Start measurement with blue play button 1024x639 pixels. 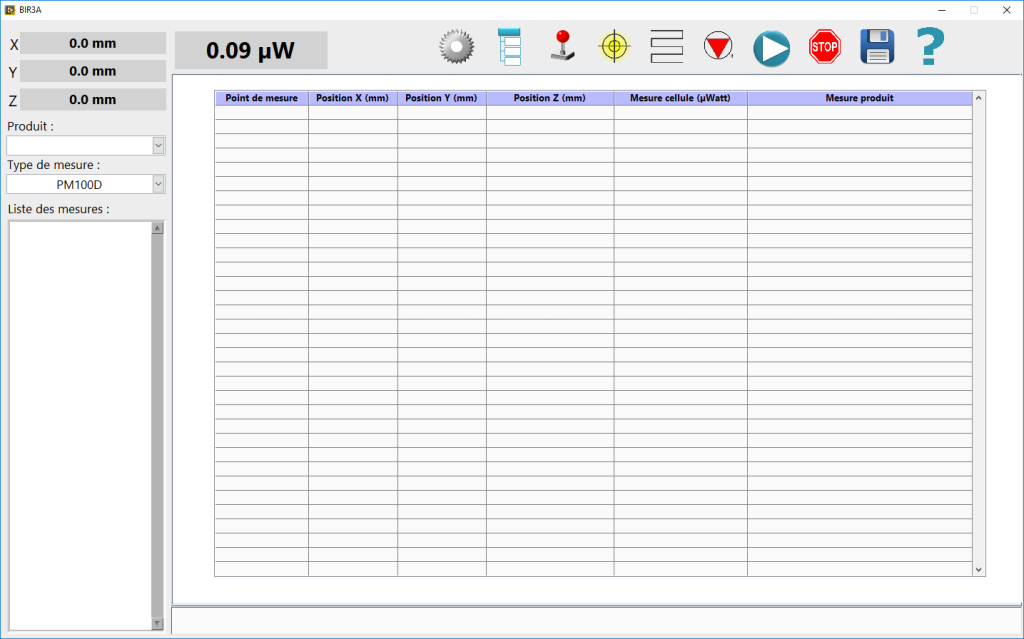pos(771,48)
